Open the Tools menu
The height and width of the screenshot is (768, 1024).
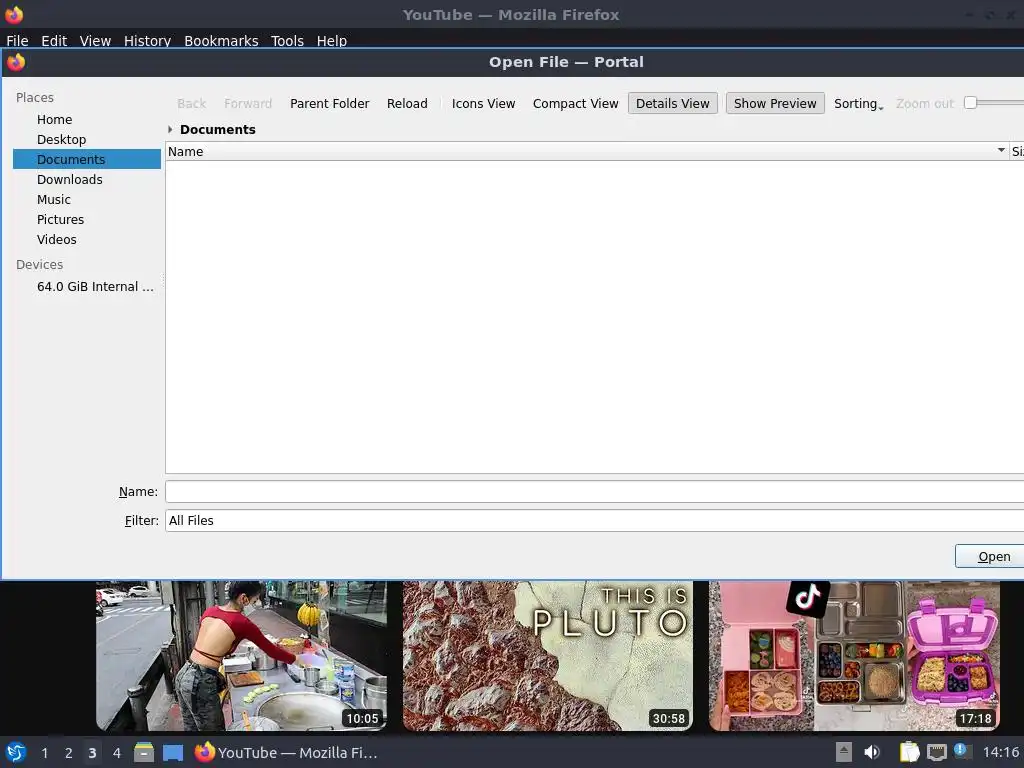point(287,40)
